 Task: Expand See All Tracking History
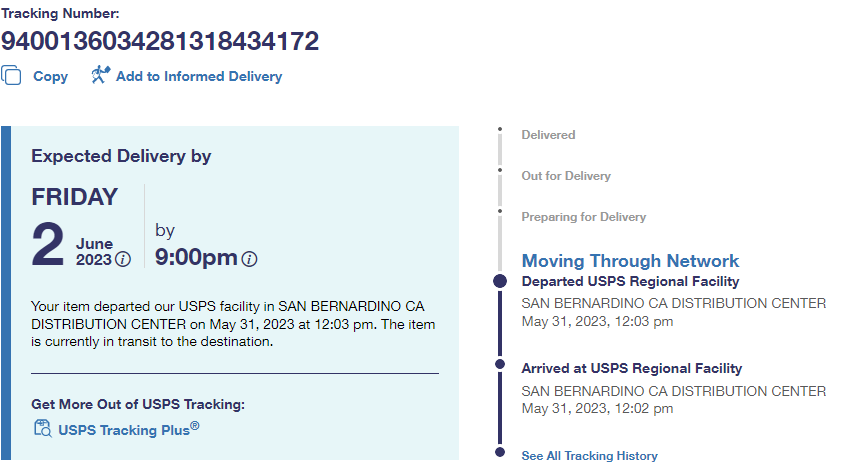[589, 456]
